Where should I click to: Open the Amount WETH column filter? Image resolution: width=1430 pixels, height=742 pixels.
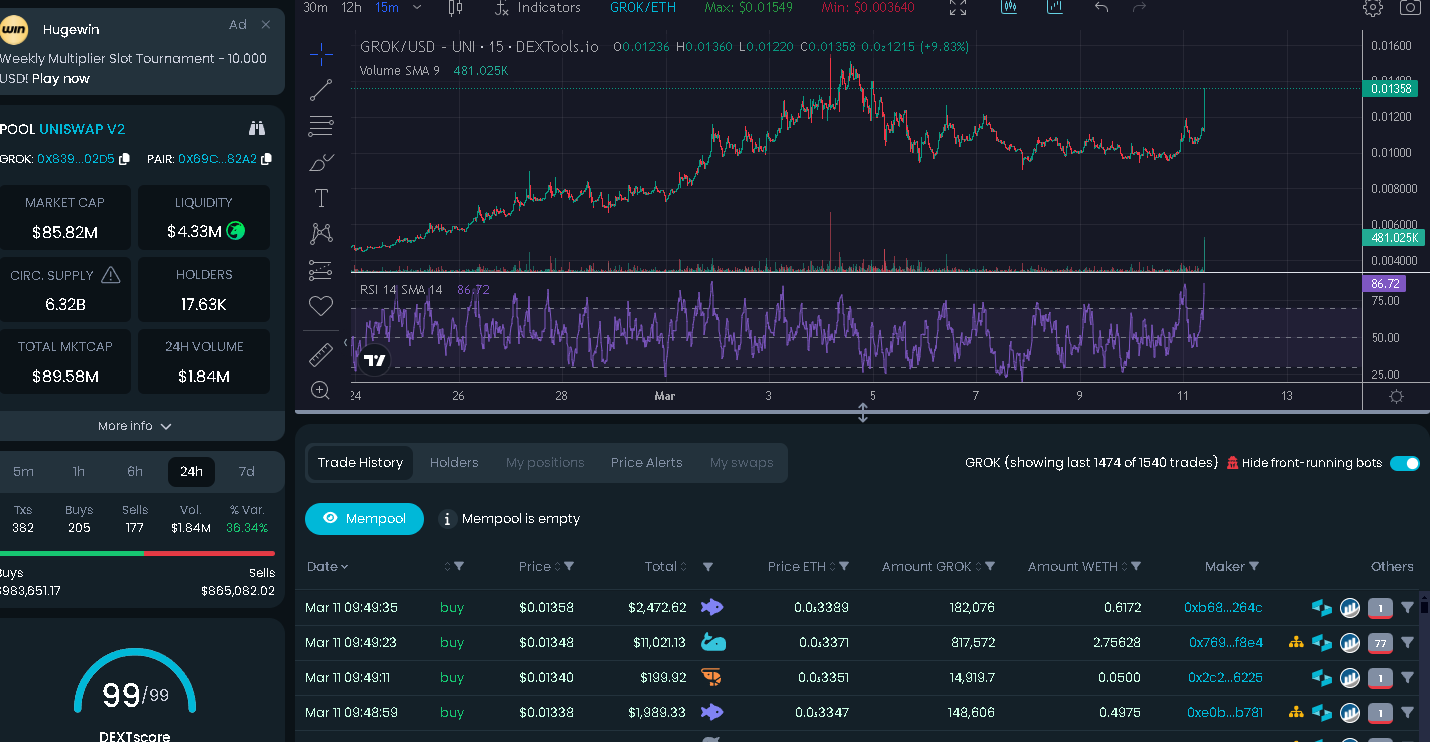pos(1136,566)
